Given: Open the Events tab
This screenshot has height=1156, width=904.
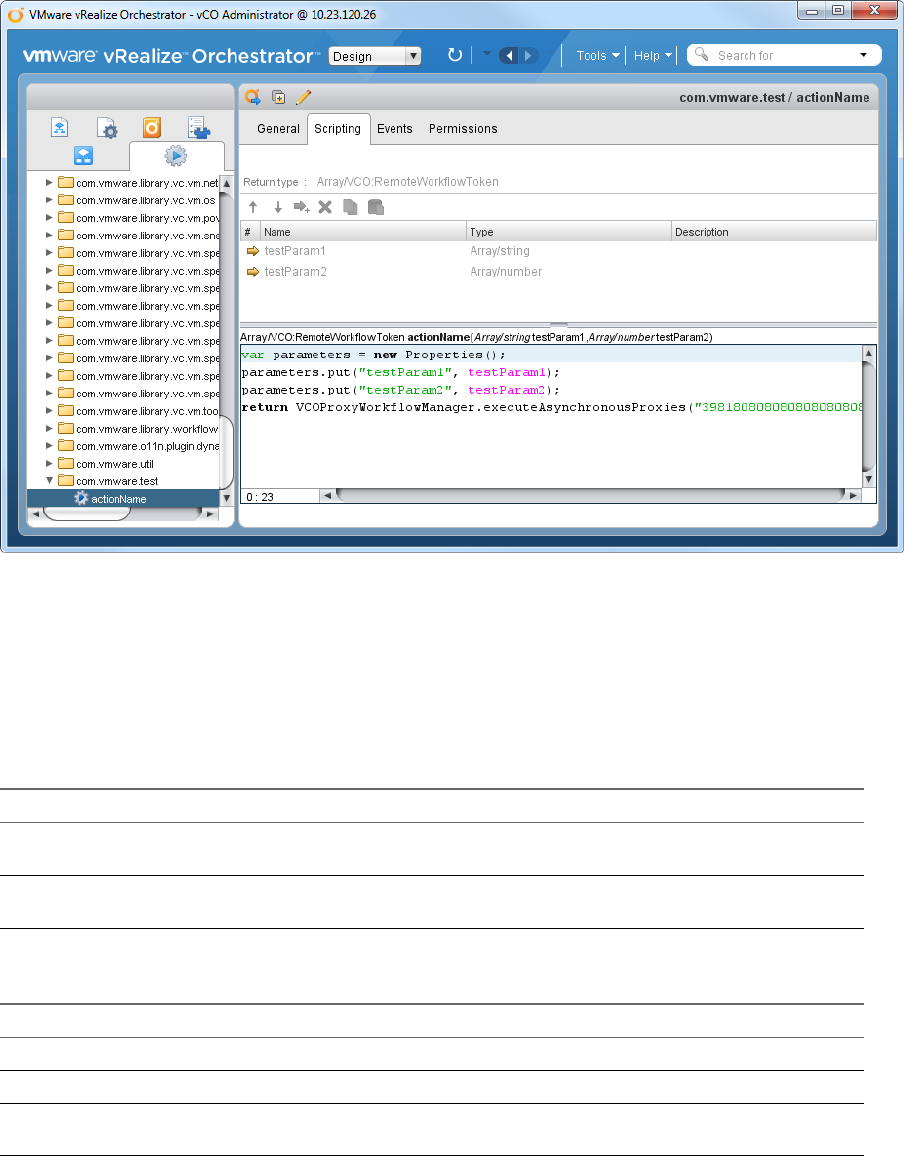Looking at the screenshot, I should [394, 128].
